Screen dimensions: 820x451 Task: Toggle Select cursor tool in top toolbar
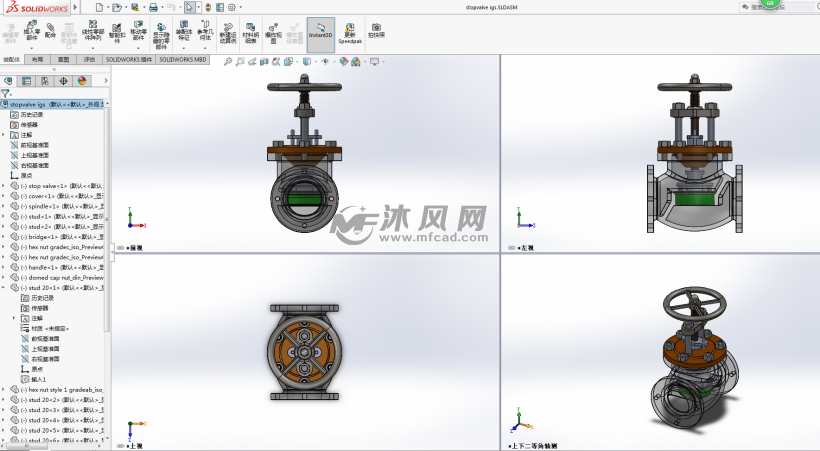(x=189, y=7)
